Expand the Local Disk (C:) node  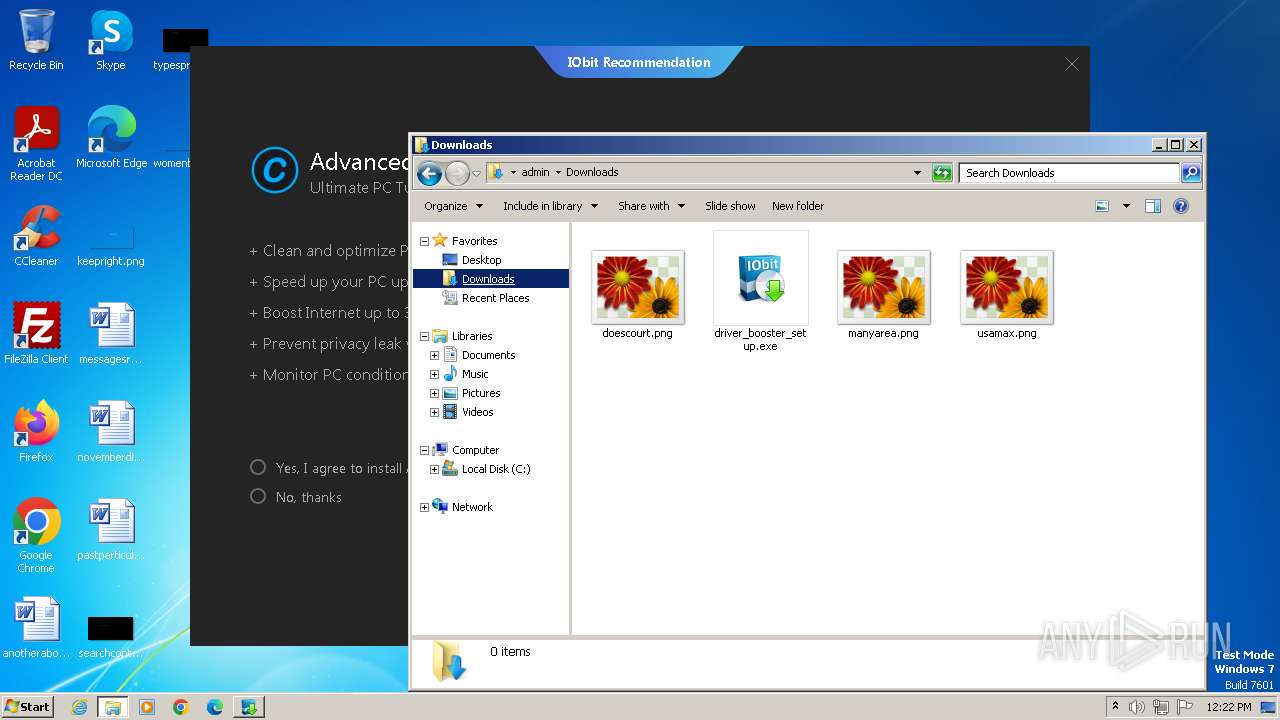click(x=434, y=469)
